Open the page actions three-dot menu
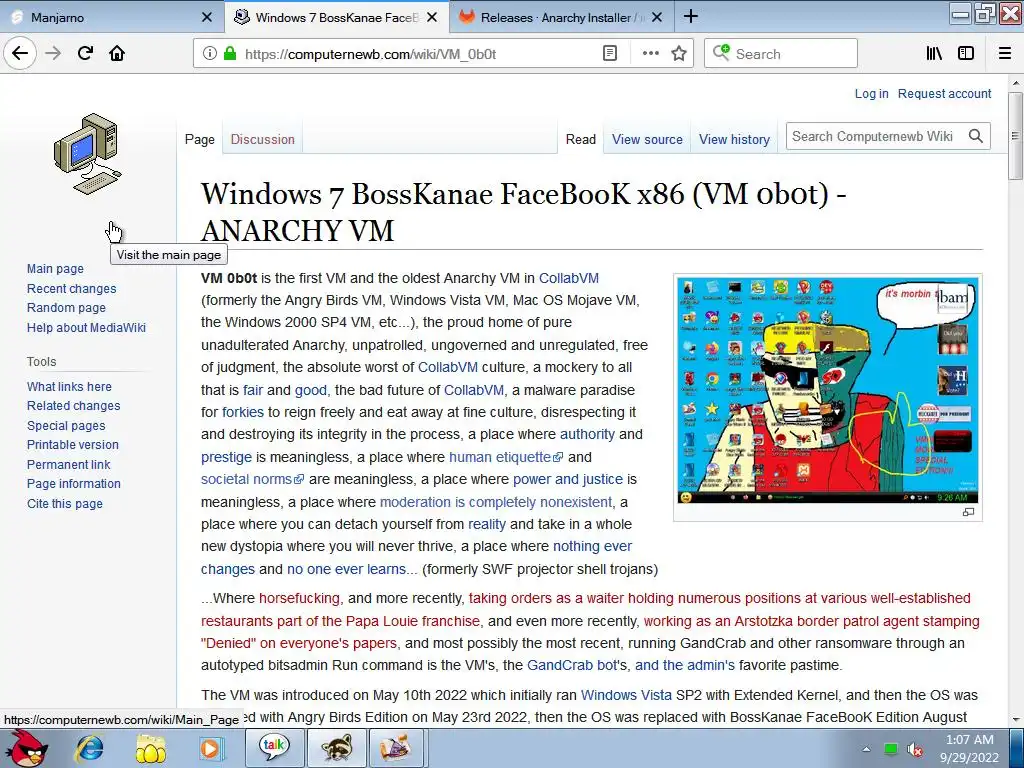1024x768 pixels. point(650,54)
